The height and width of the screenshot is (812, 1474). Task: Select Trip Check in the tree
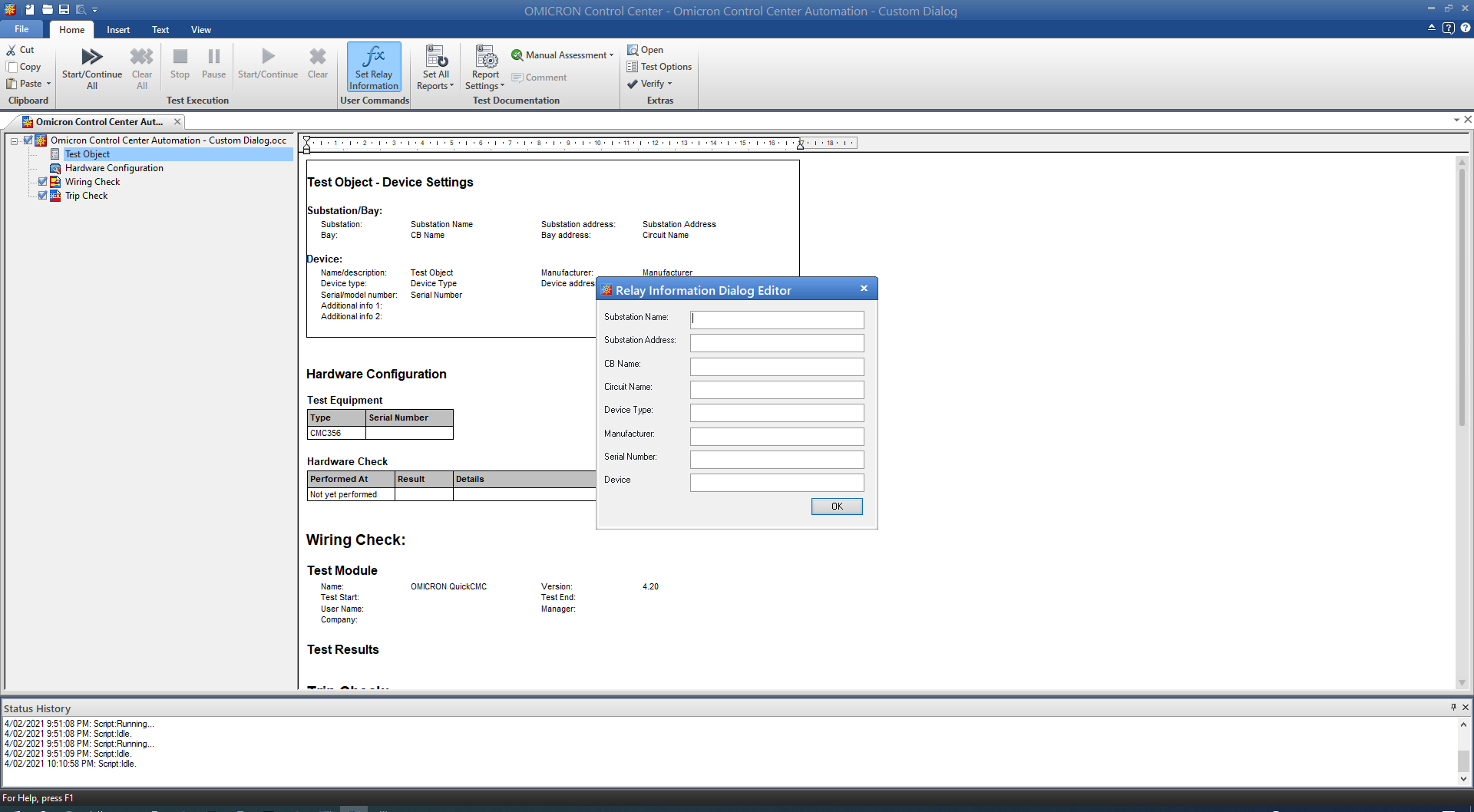86,196
